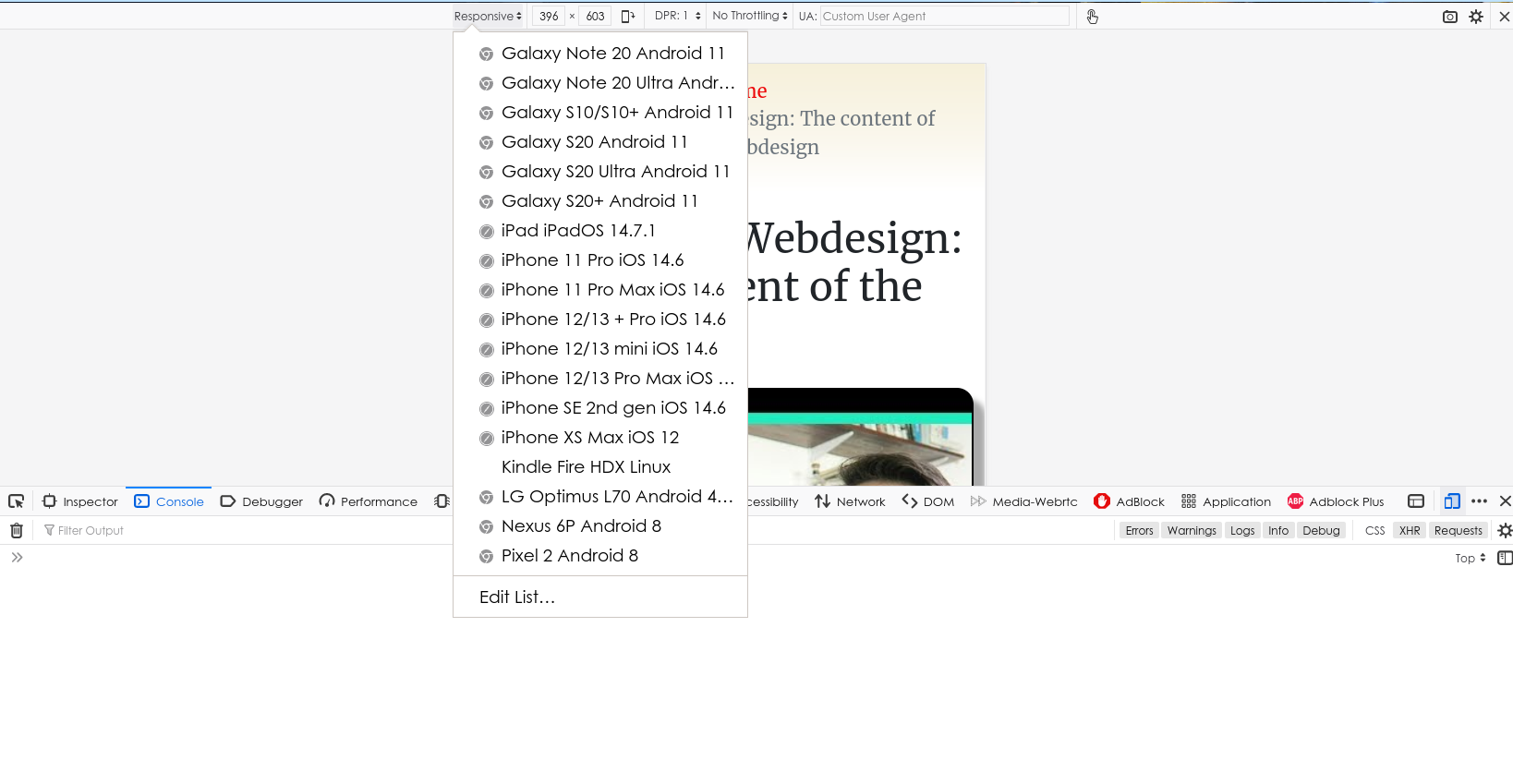Viewport: 1513px width, 784px height.
Task: Click the viewport height field 603
Action: pyautogui.click(x=595, y=16)
